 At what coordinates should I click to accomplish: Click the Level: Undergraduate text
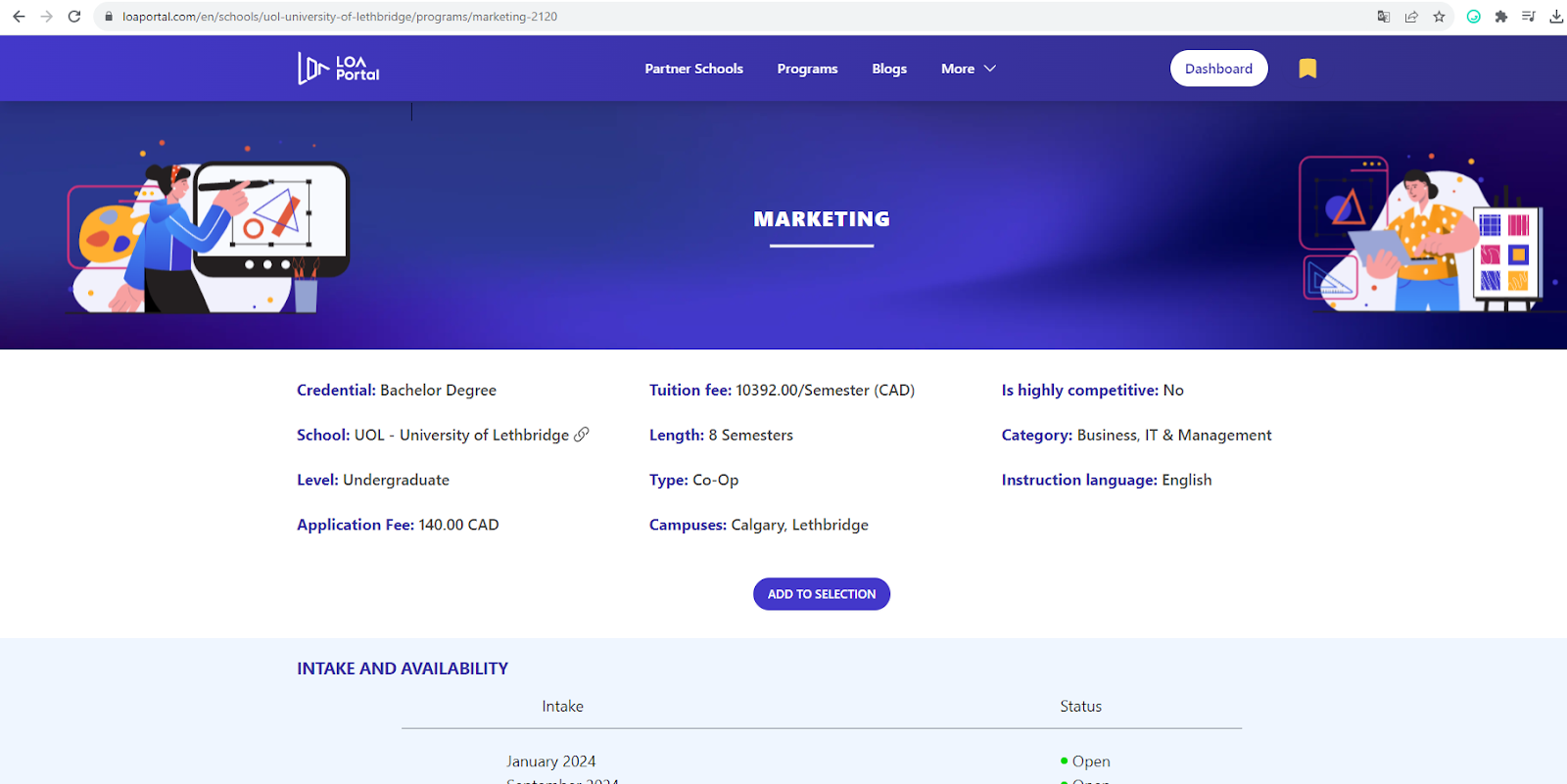click(373, 480)
